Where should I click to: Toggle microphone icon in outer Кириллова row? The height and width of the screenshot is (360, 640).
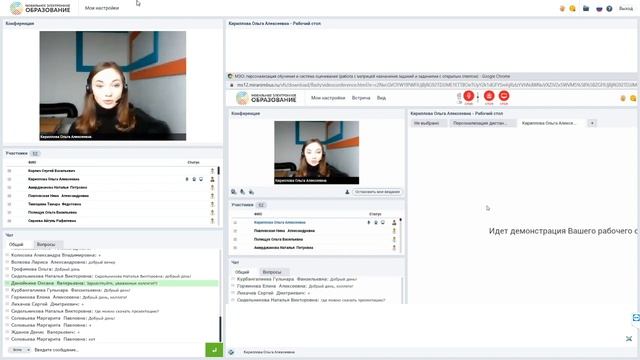coord(187,179)
